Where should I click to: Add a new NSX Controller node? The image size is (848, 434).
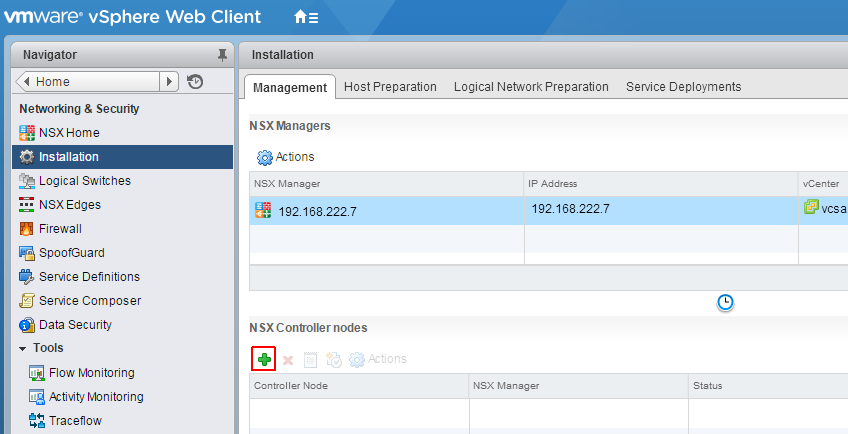point(264,359)
